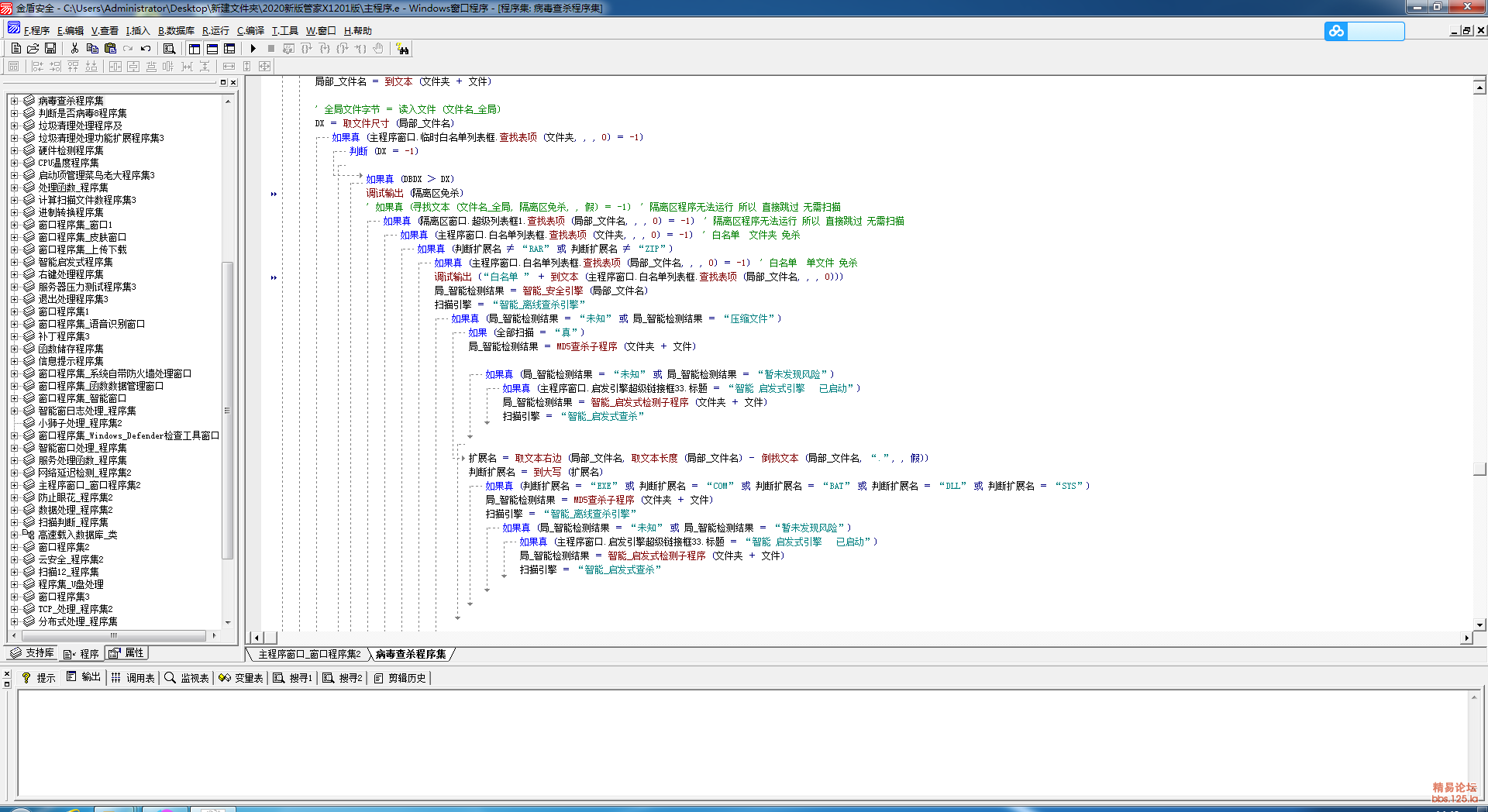Image resolution: width=1488 pixels, height=812 pixels.
Task: Click the tree panel vertical scrollbar thumb
Action: 227,410
